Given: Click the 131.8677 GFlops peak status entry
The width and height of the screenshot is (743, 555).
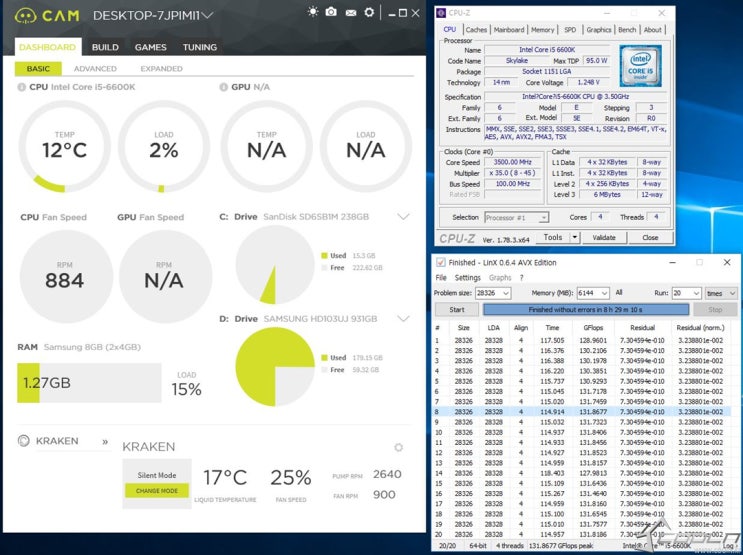Looking at the screenshot, I should pyautogui.click(x=561, y=546).
